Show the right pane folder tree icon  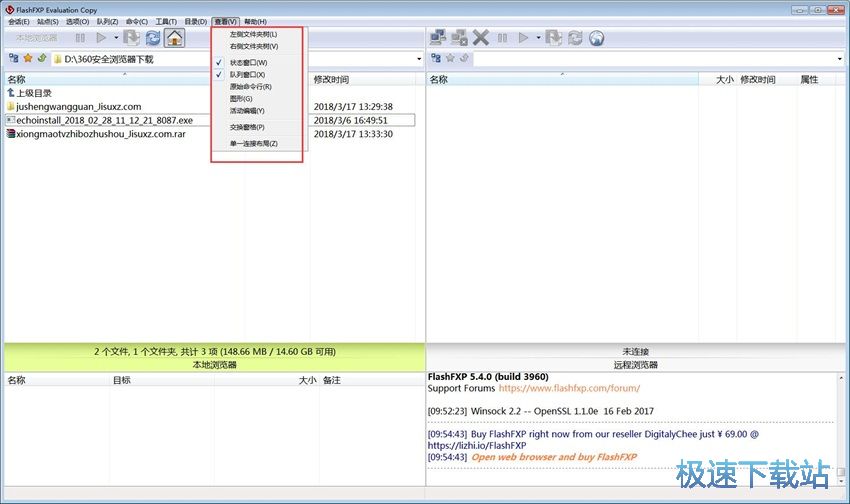coord(436,58)
